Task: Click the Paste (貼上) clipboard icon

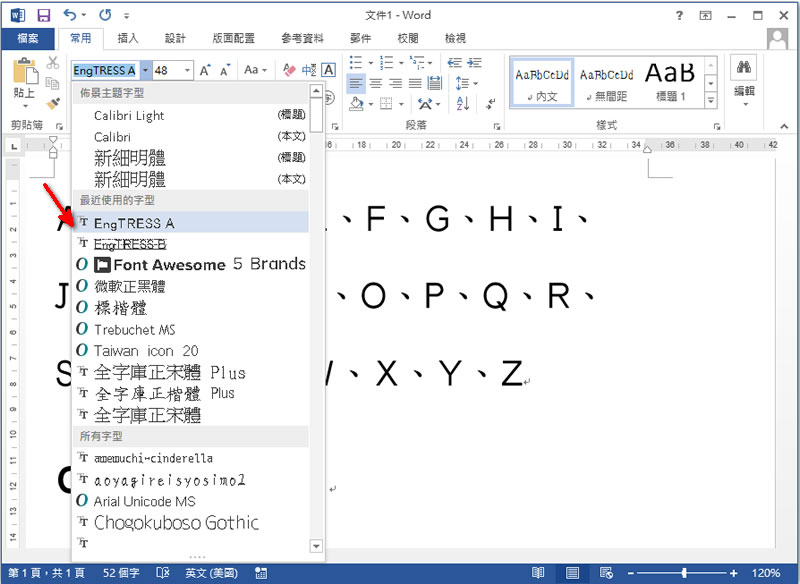Action: (x=24, y=71)
